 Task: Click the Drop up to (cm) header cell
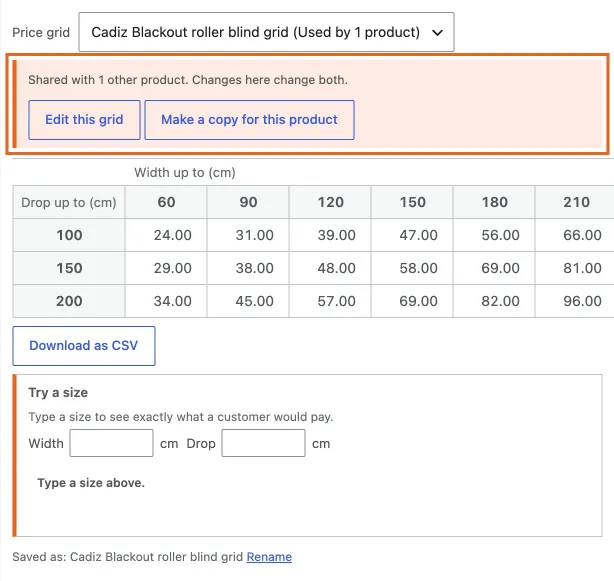pyautogui.click(x=69, y=202)
